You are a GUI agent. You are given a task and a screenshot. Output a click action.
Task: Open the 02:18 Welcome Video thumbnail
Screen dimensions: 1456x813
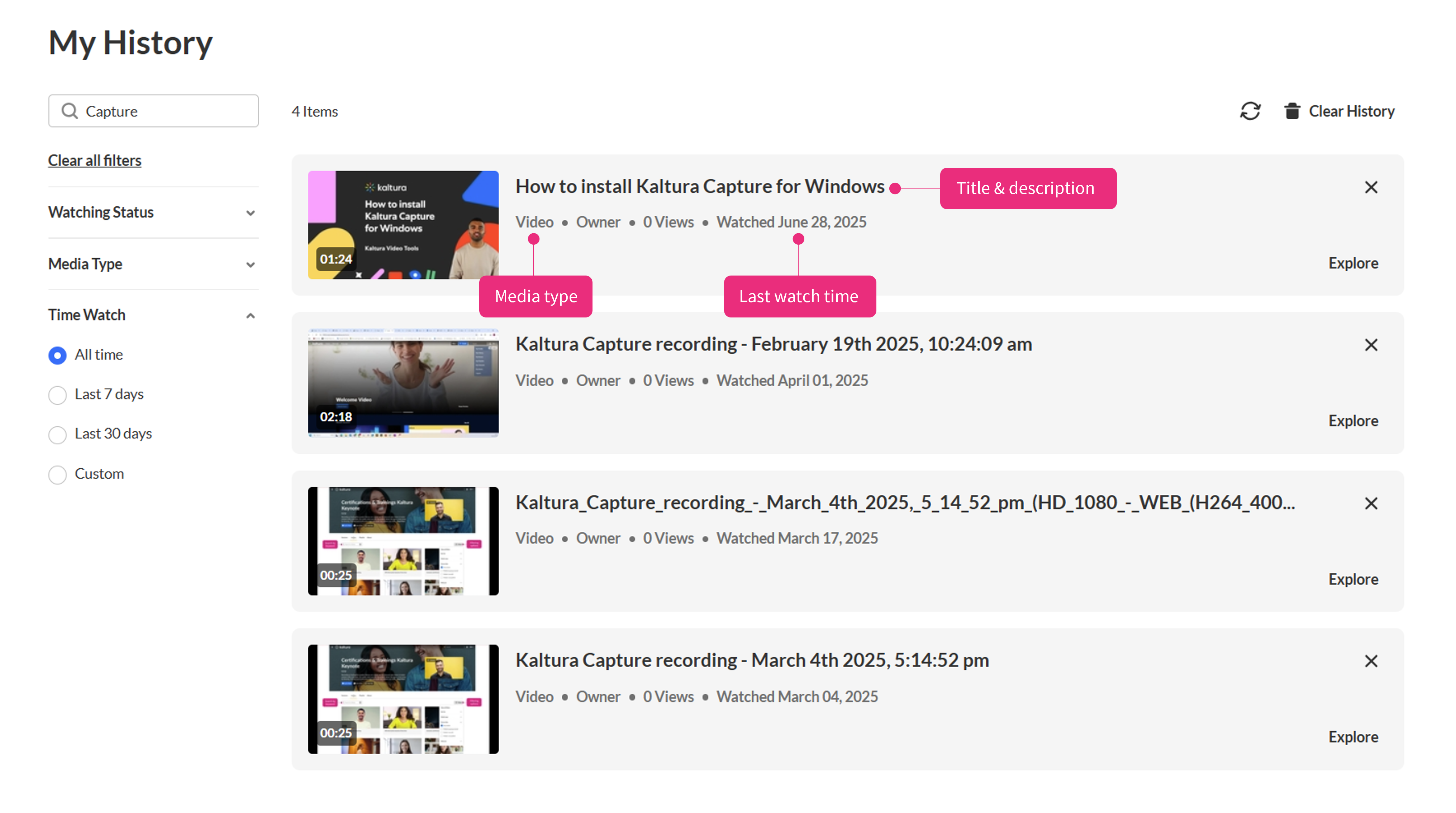tap(403, 382)
